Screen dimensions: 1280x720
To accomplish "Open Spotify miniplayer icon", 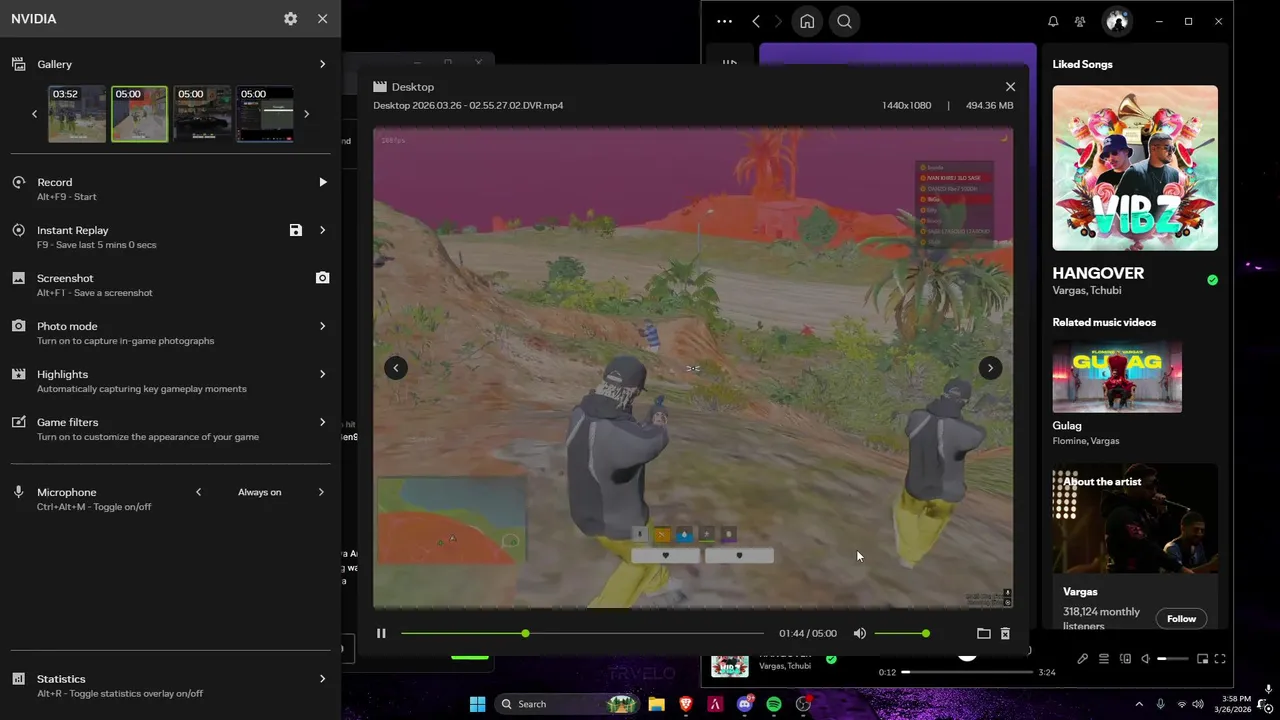I will (x=1203, y=659).
